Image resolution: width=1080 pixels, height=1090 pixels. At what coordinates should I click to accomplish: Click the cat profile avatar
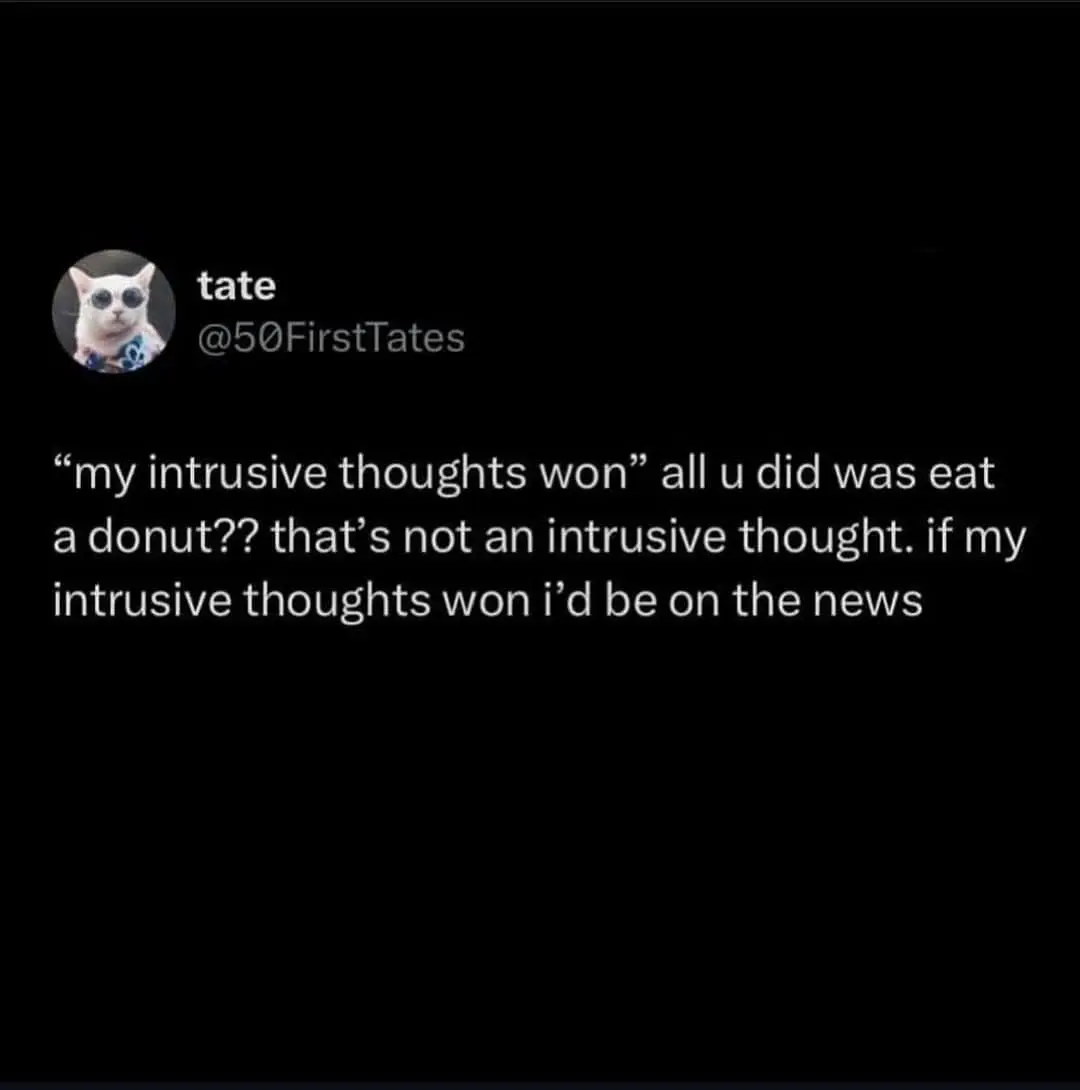pos(113,312)
